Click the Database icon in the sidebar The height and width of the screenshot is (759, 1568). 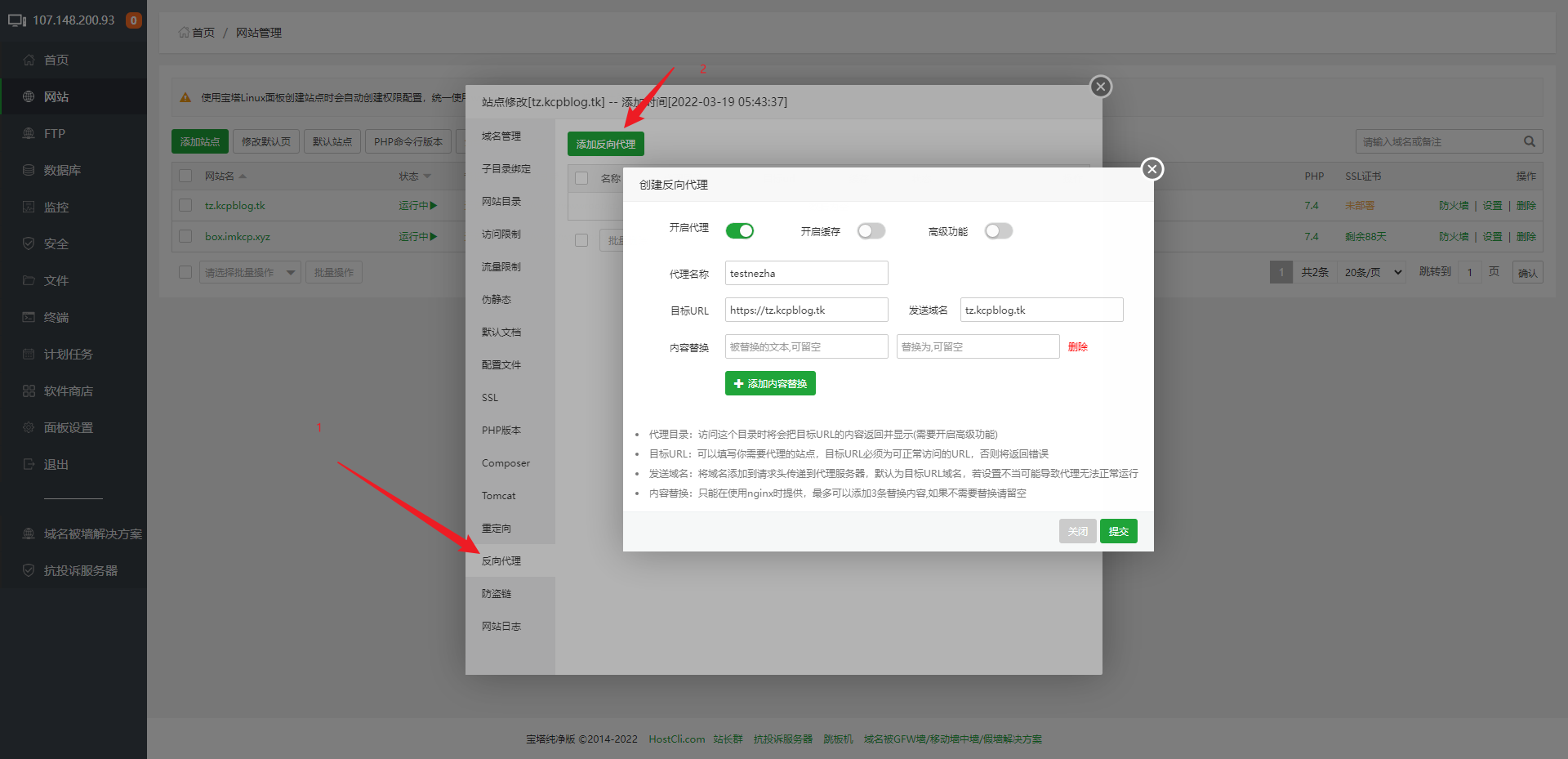tap(29, 170)
